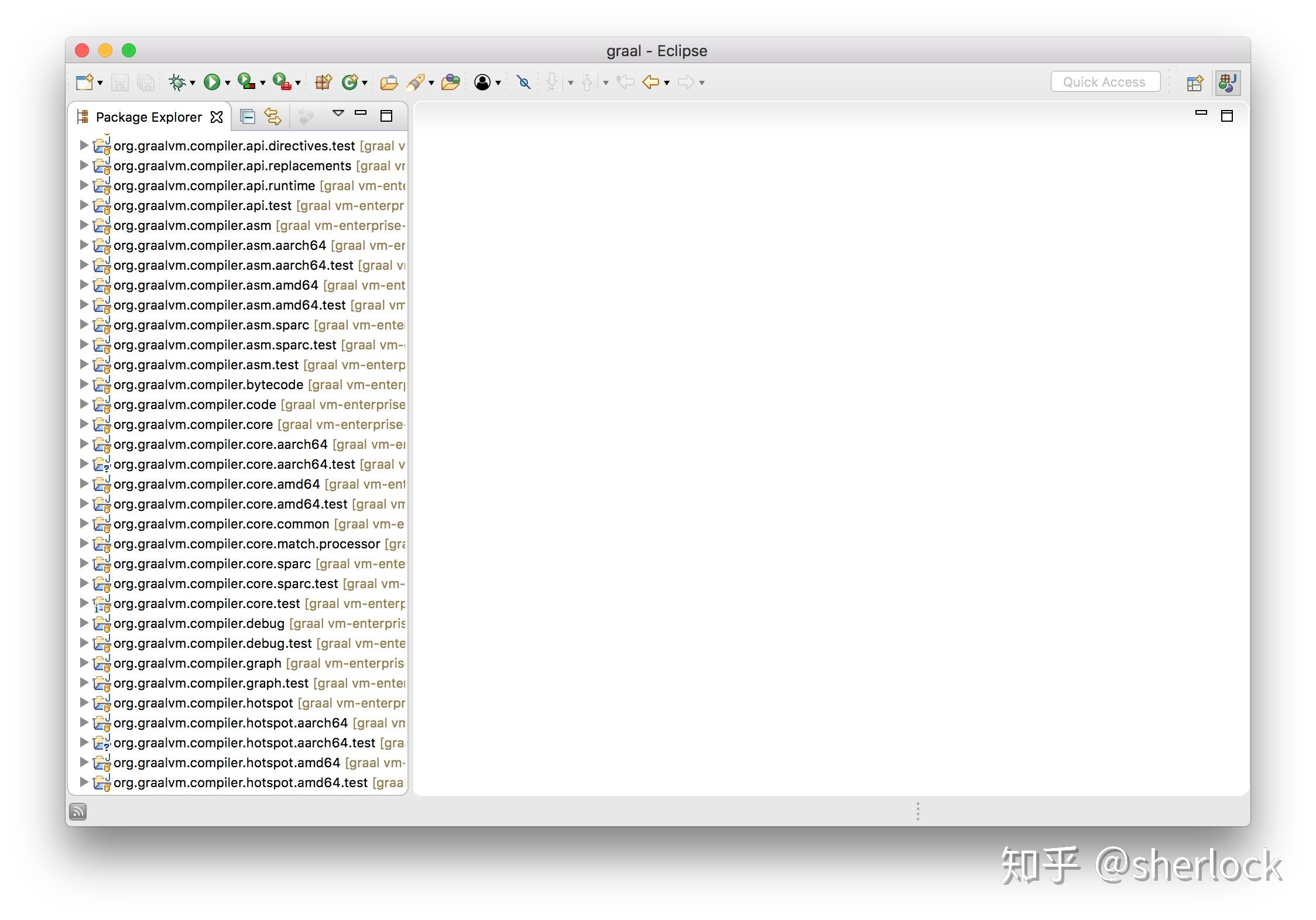1316x920 pixels.
Task: Open the Java perspective
Action: tap(1228, 83)
